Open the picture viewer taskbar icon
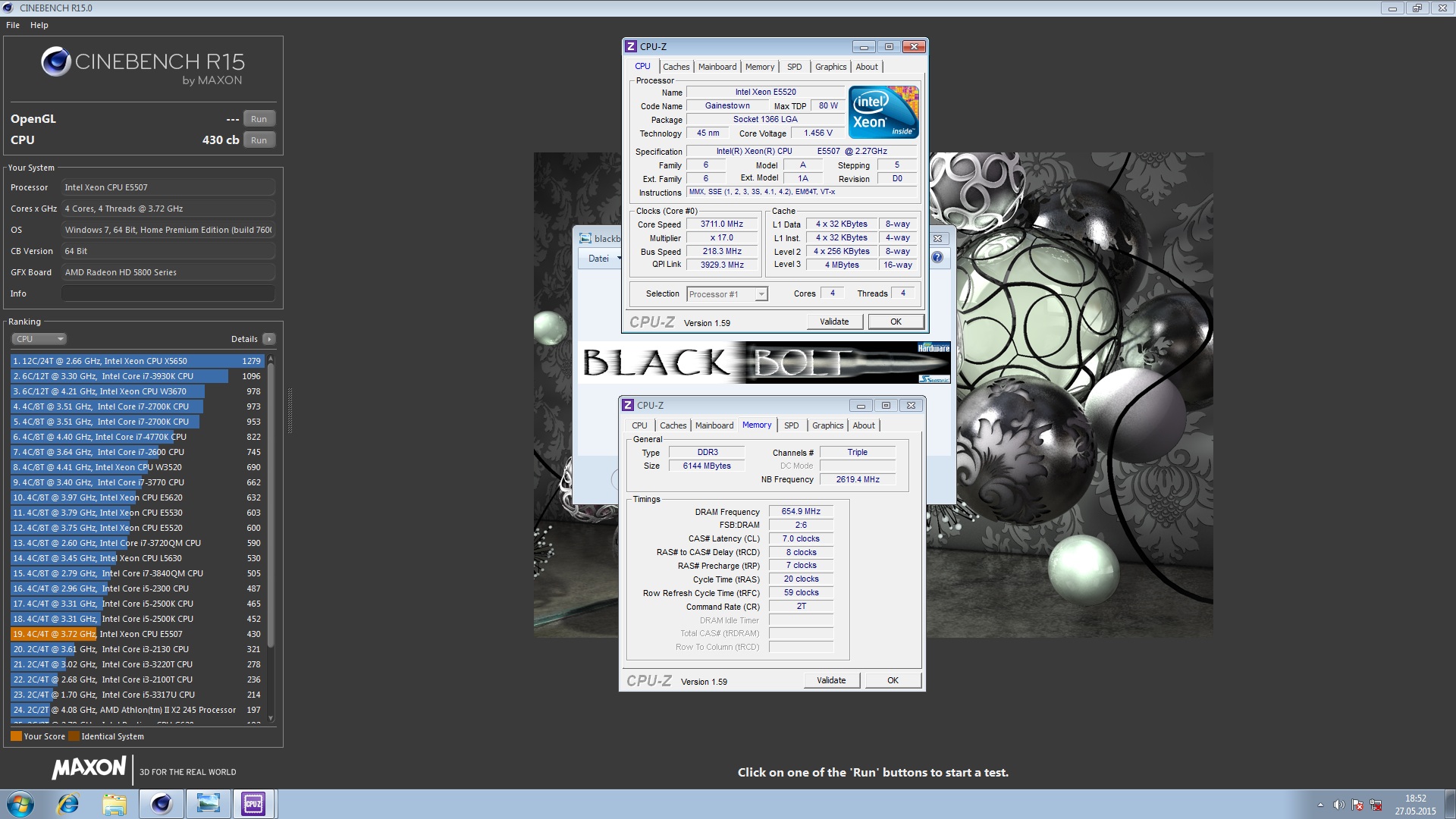This screenshot has height=819, width=1456. coord(208,804)
